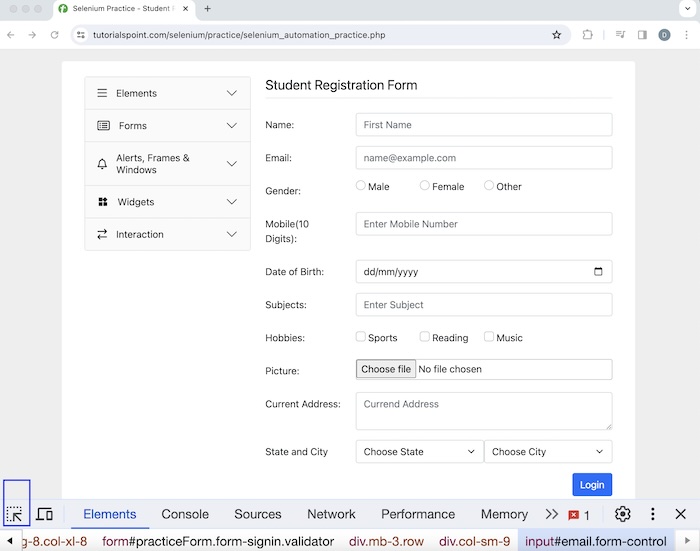700x551 pixels.
Task: Check the Sports hobby checkbox
Action: (x=361, y=337)
